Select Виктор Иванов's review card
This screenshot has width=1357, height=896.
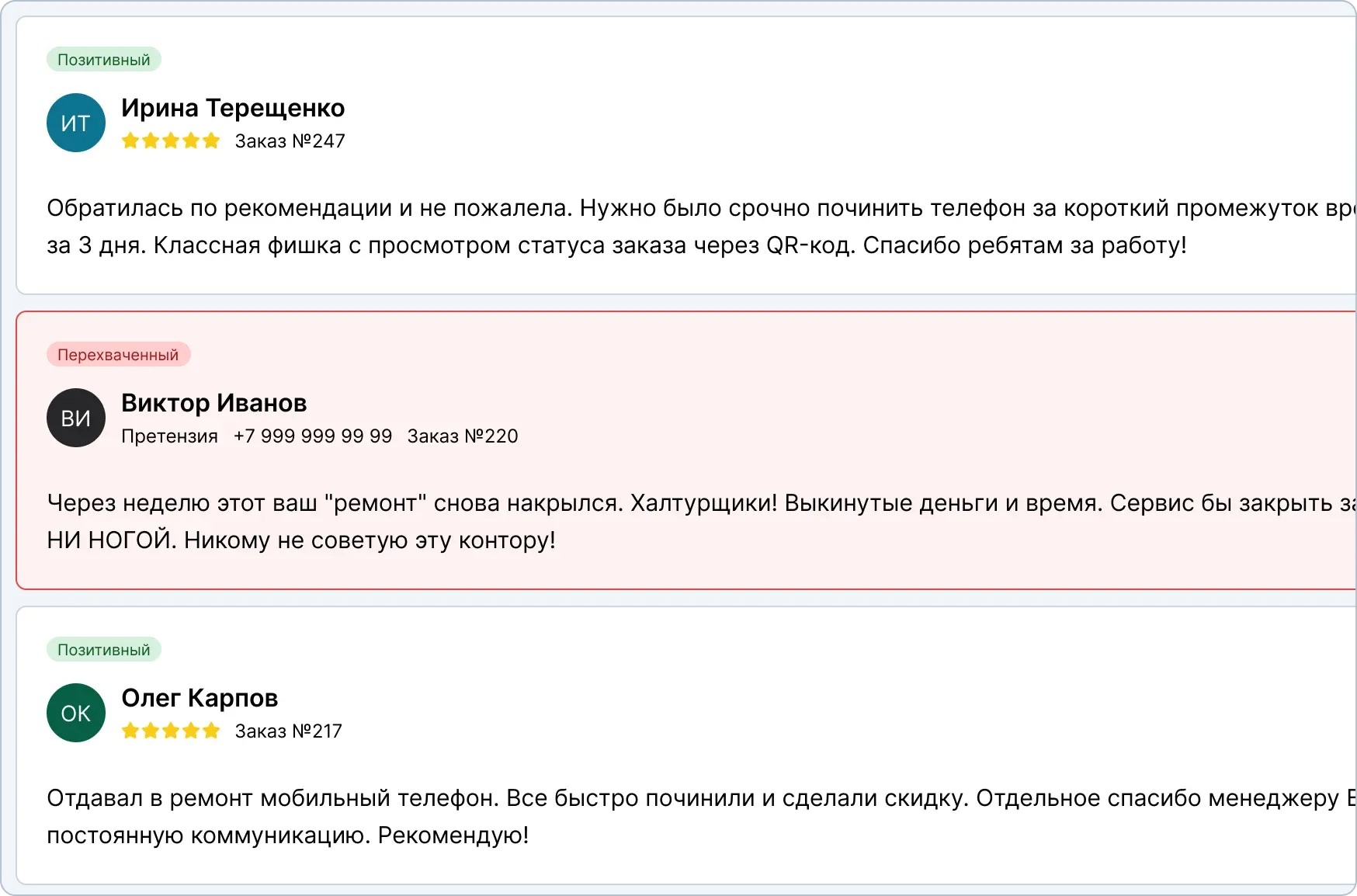coord(678,450)
